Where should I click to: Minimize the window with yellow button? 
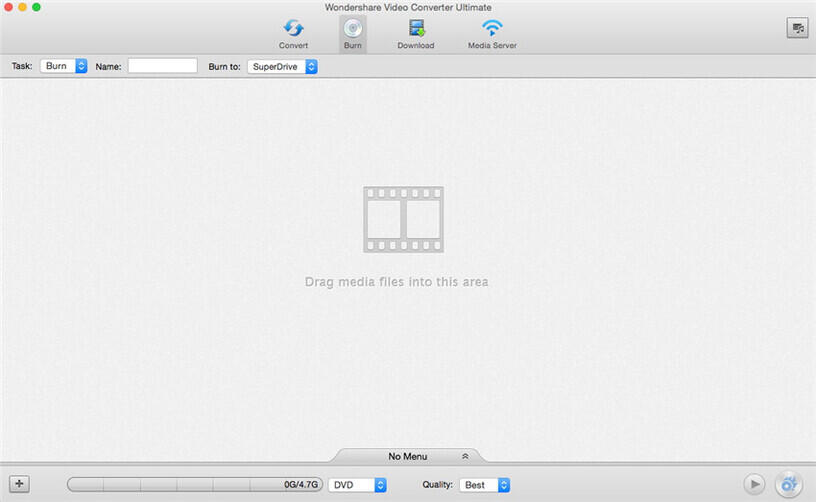pyautogui.click(x=22, y=7)
